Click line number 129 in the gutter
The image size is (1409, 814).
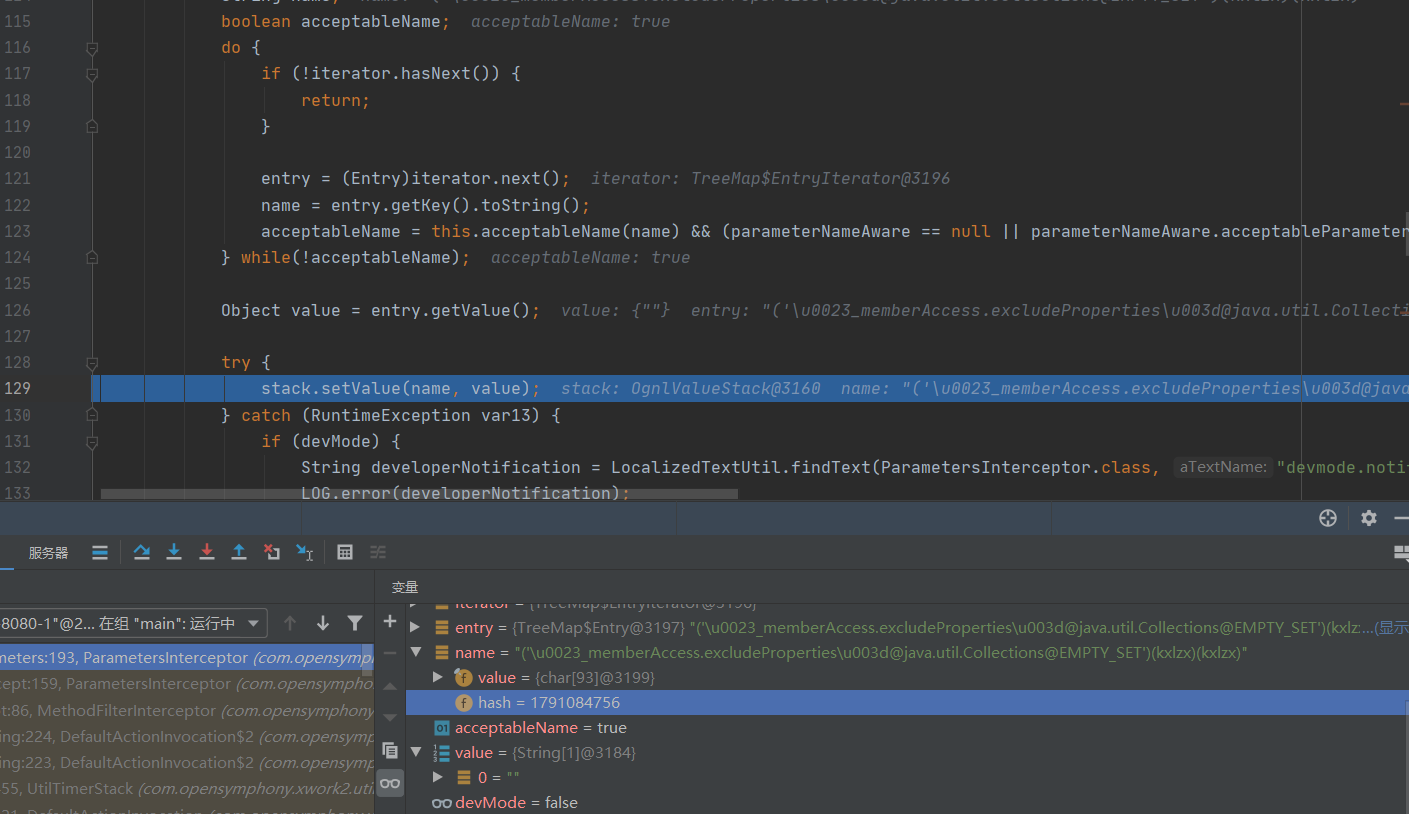[x=17, y=388]
